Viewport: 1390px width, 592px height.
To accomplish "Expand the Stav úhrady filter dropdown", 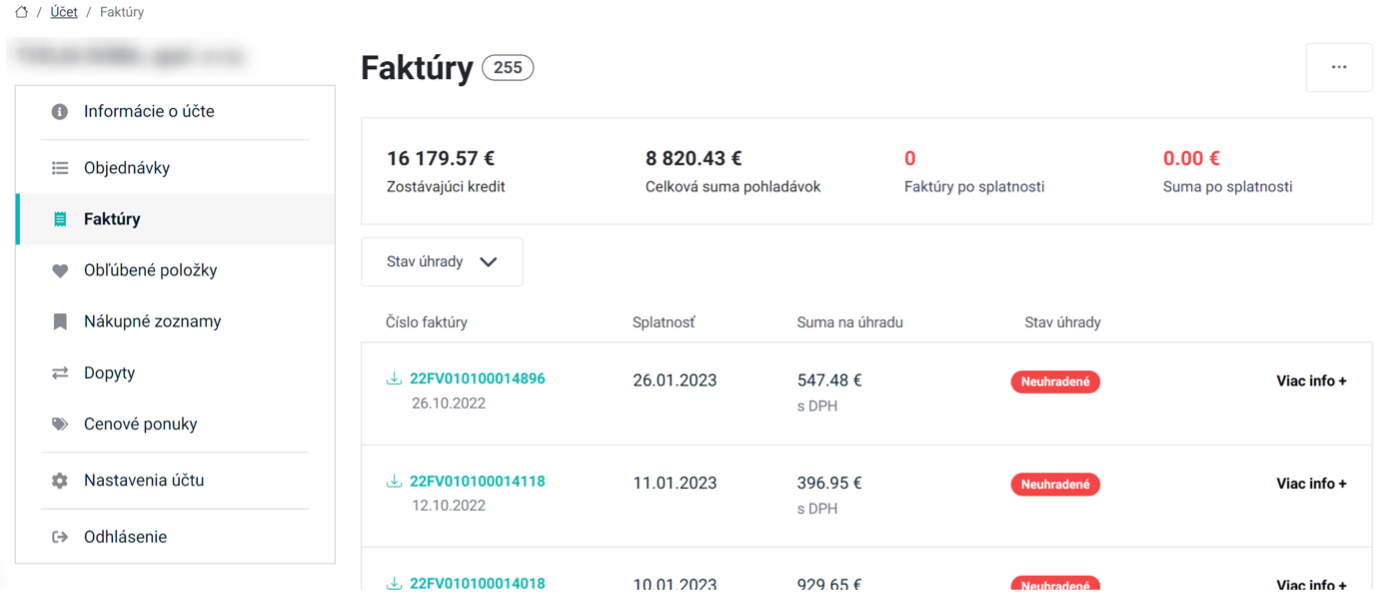I will [x=441, y=262].
